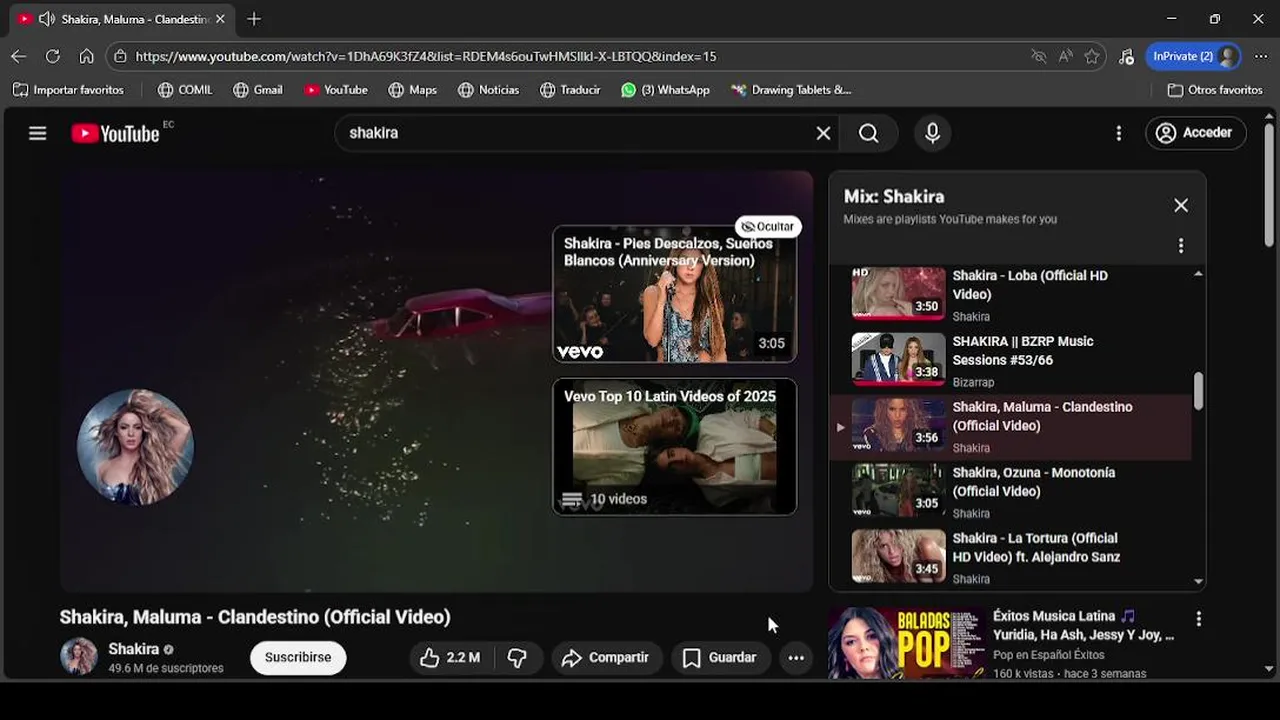Open options for Éxitos Musica Latina video
1280x720 pixels.
pyautogui.click(x=1198, y=619)
